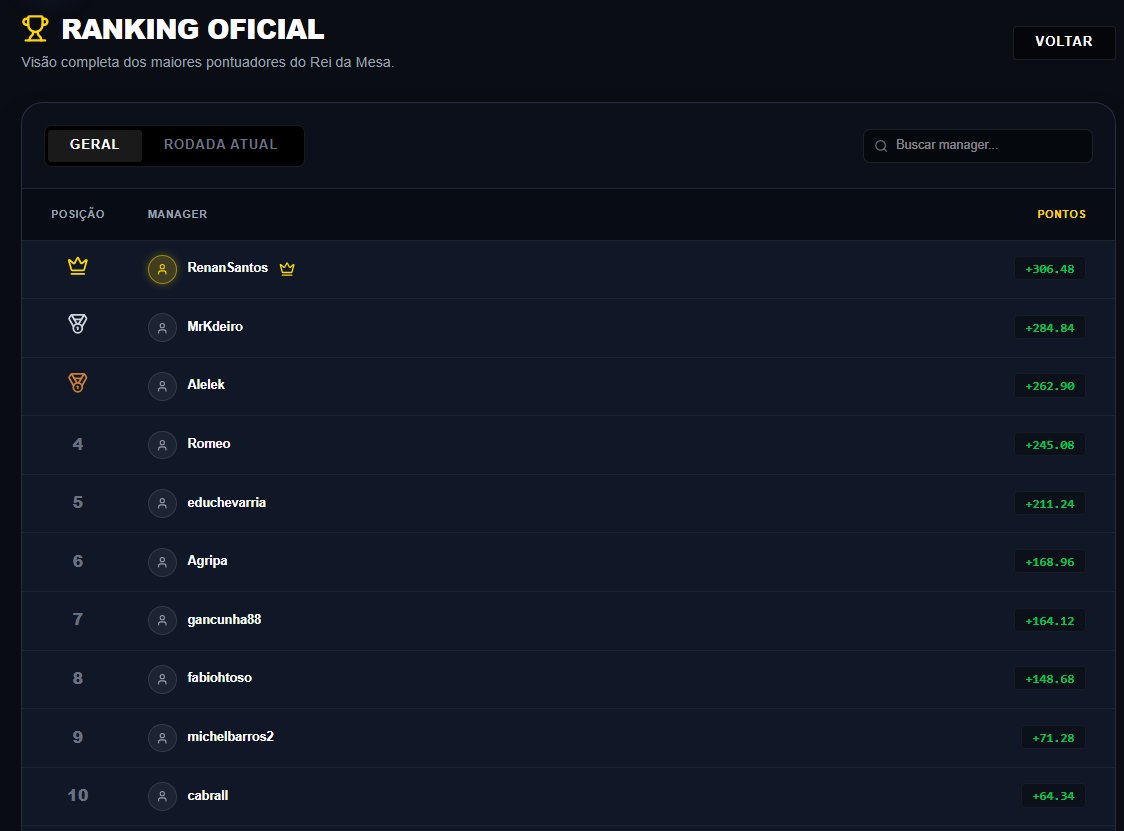The height and width of the screenshot is (831, 1124).
Task: Click position number 7 in gancunha88 row
Action: (x=77, y=619)
